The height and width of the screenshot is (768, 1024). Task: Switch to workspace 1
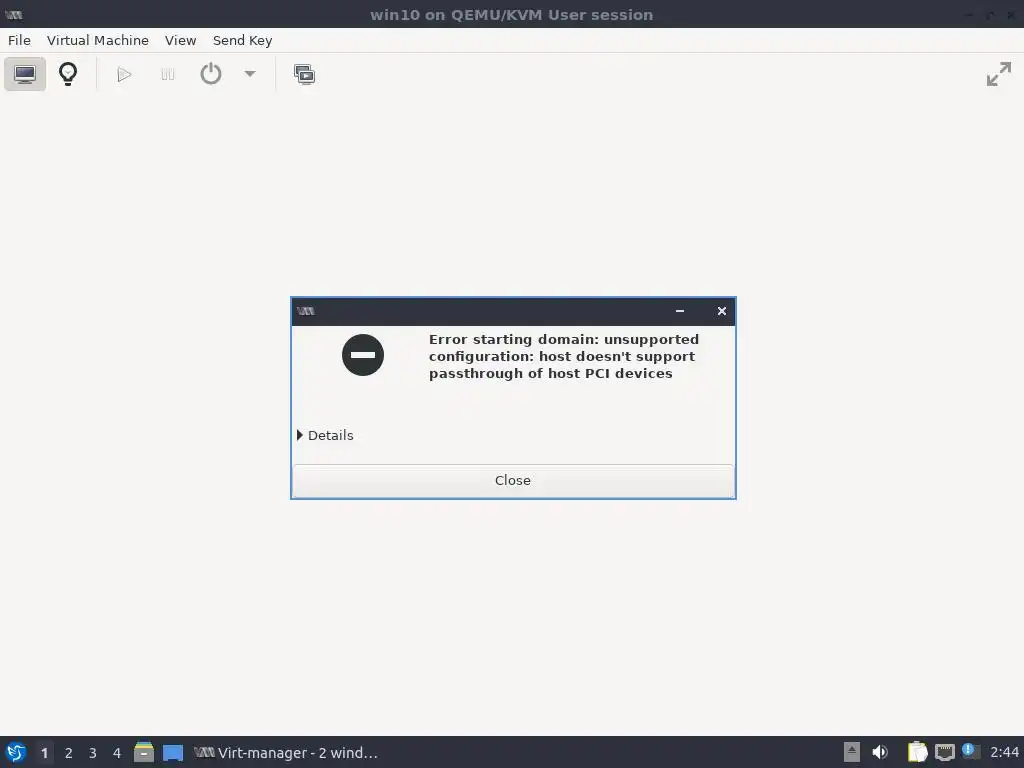[44, 753]
